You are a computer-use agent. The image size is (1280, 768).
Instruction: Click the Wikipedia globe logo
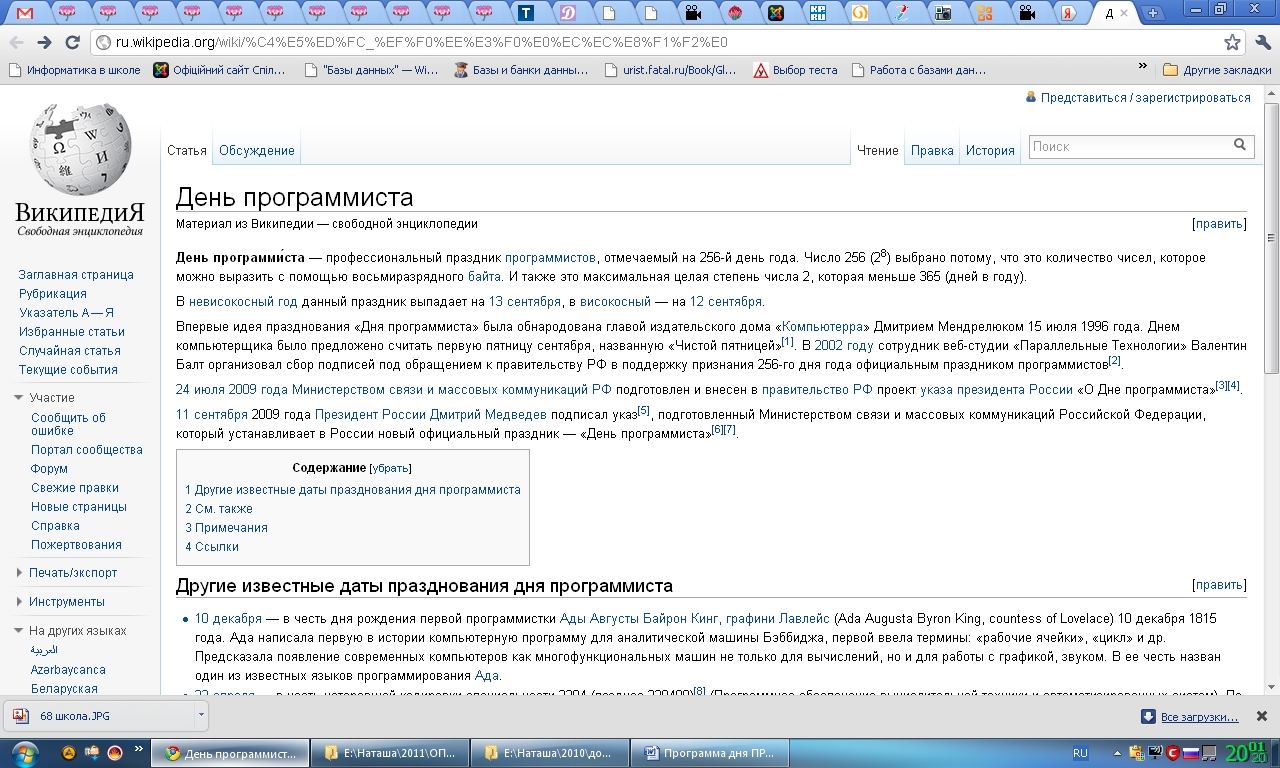click(80, 150)
